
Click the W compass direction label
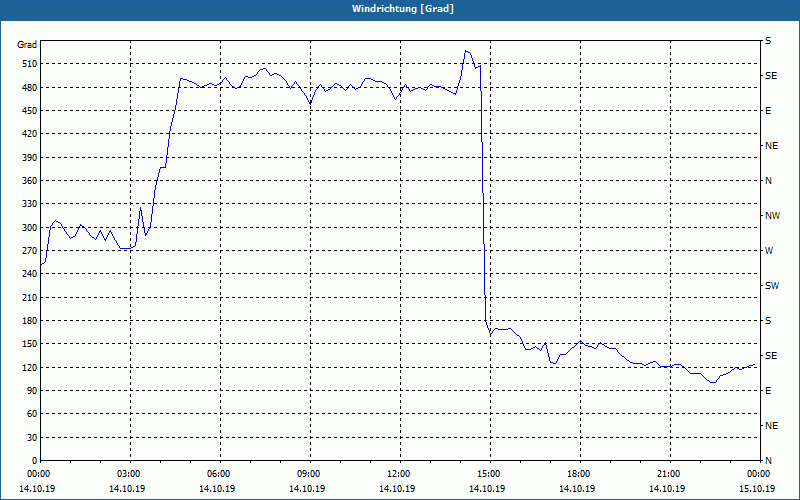click(x=769, y=251)
